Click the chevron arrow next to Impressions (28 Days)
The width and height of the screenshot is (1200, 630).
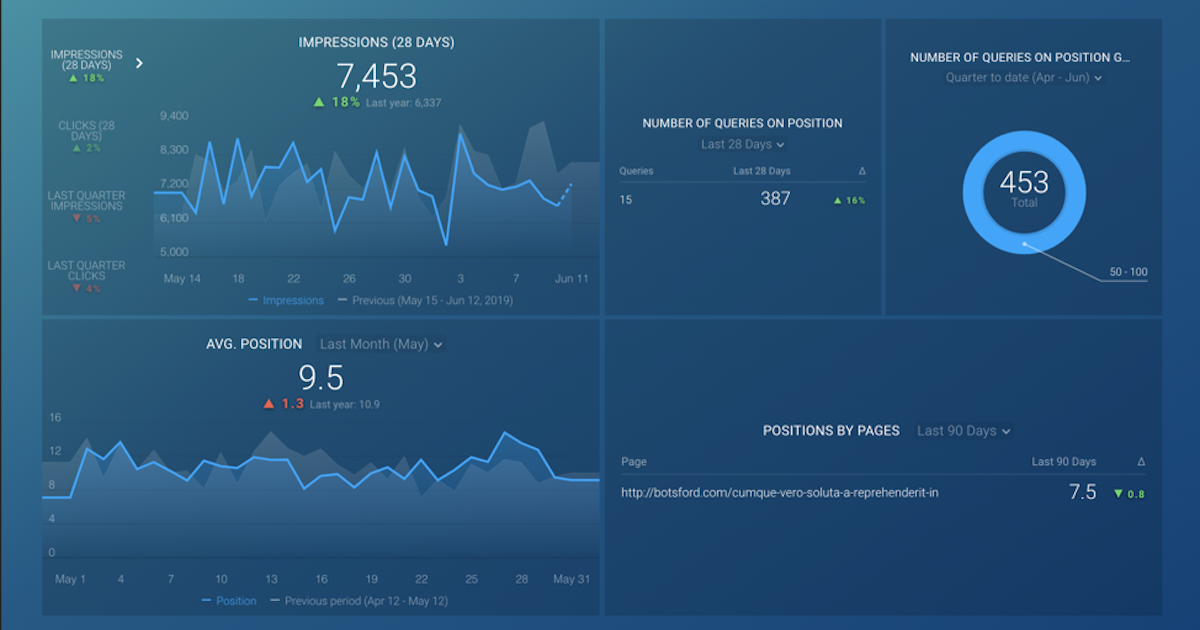[139, 63]
